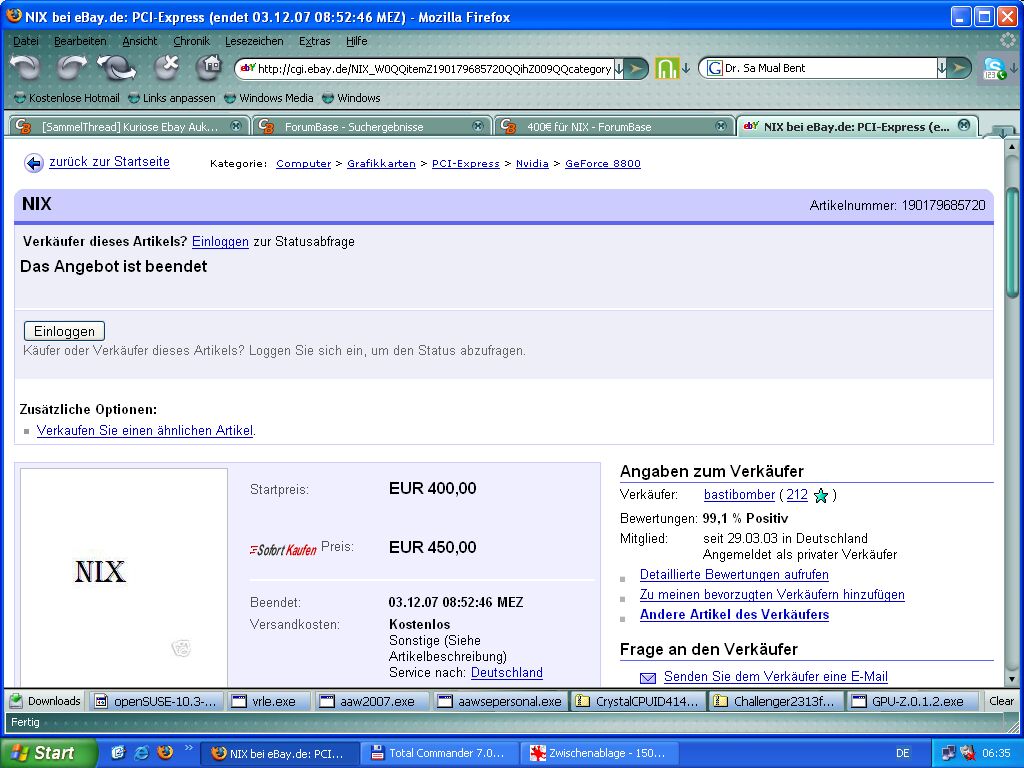Screen dimensions: 1024x768
Task: Open the address bar history dropdown
Action: [x=618, y=68]
